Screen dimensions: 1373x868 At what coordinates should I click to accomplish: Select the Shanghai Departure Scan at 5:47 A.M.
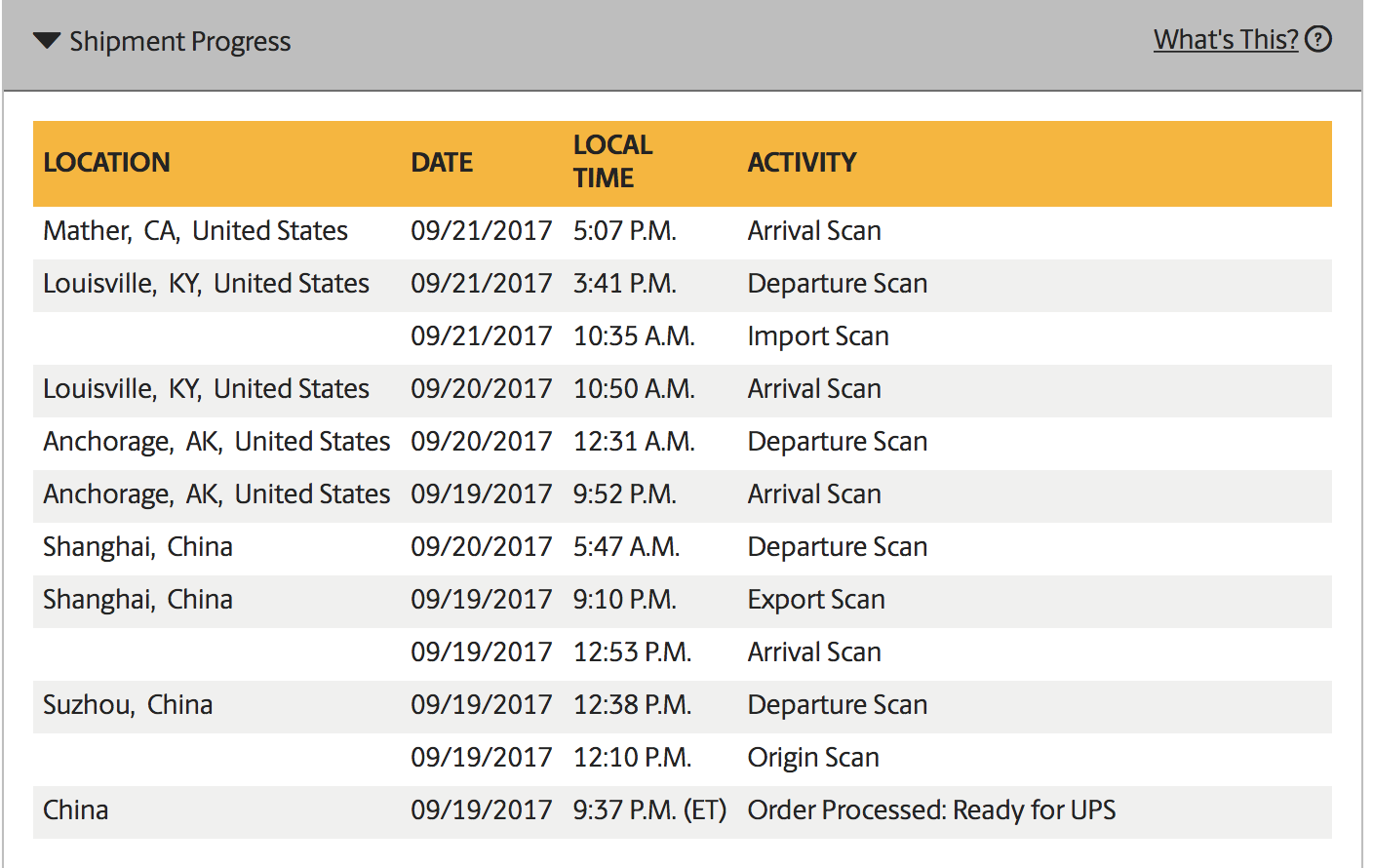(838, 547)
